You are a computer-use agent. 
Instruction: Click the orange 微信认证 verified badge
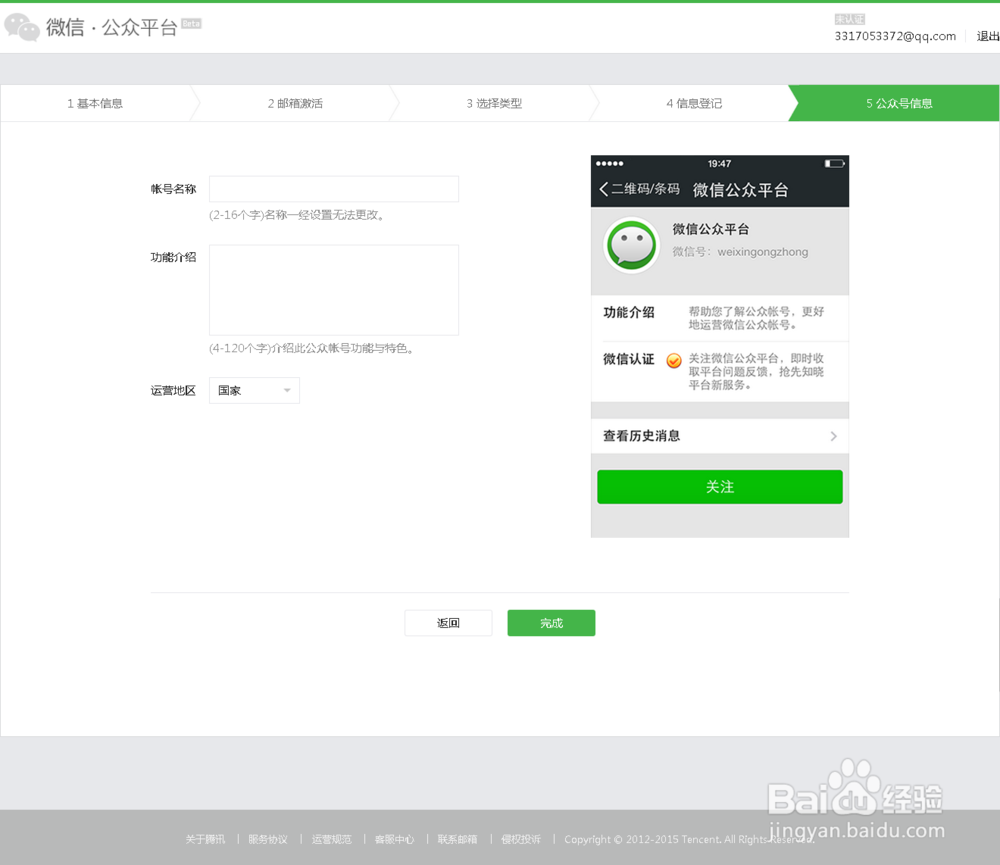coord(673,361)
